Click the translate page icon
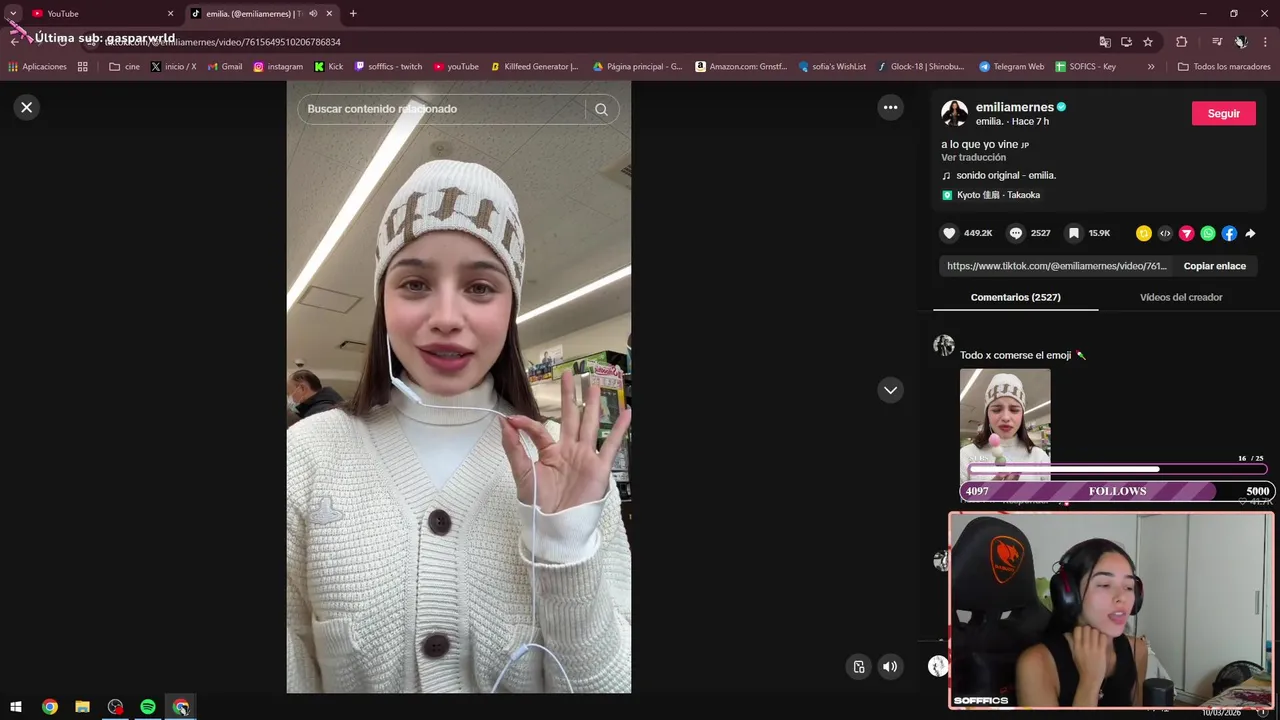This screenshot has width=1280, height=720. [x=1105, y=42]
